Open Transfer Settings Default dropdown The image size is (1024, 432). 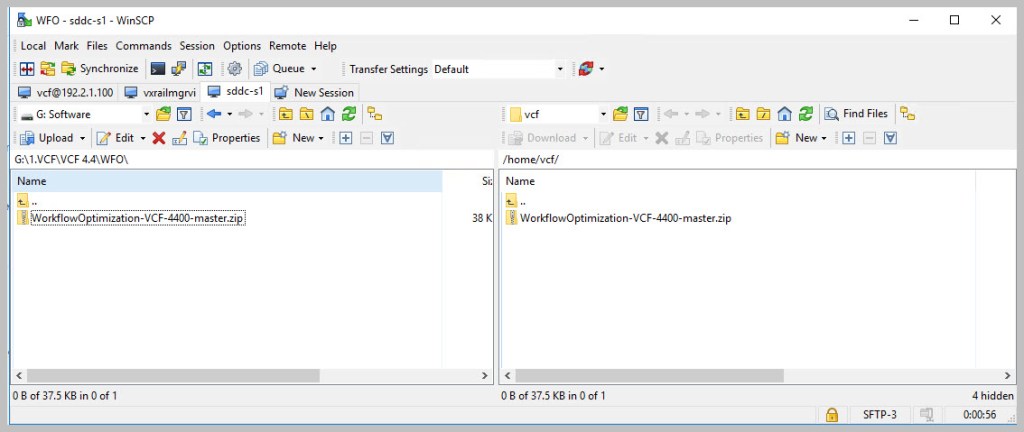tap(560, 69)
